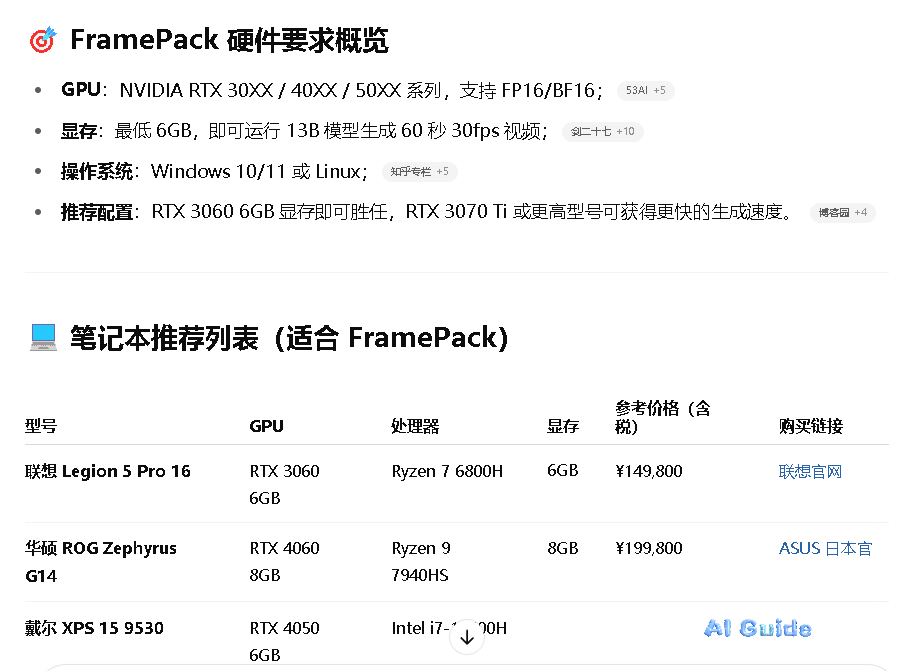This screenshot has width=915, height=671.
Task: Open the ASUS 日本官 purchase link
Action: (825, 548)
